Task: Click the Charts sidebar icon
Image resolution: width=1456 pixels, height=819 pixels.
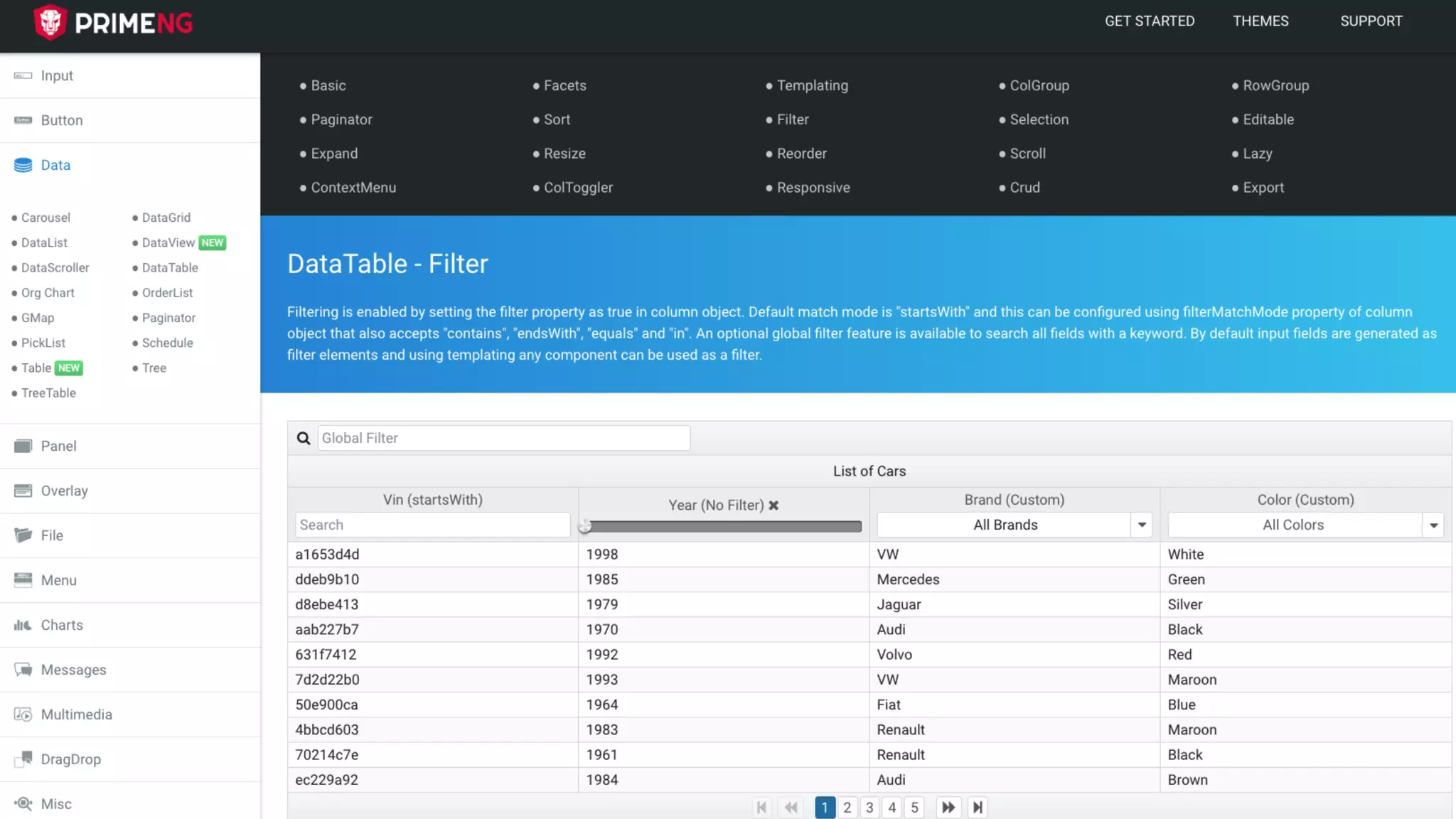Action: 23,625
